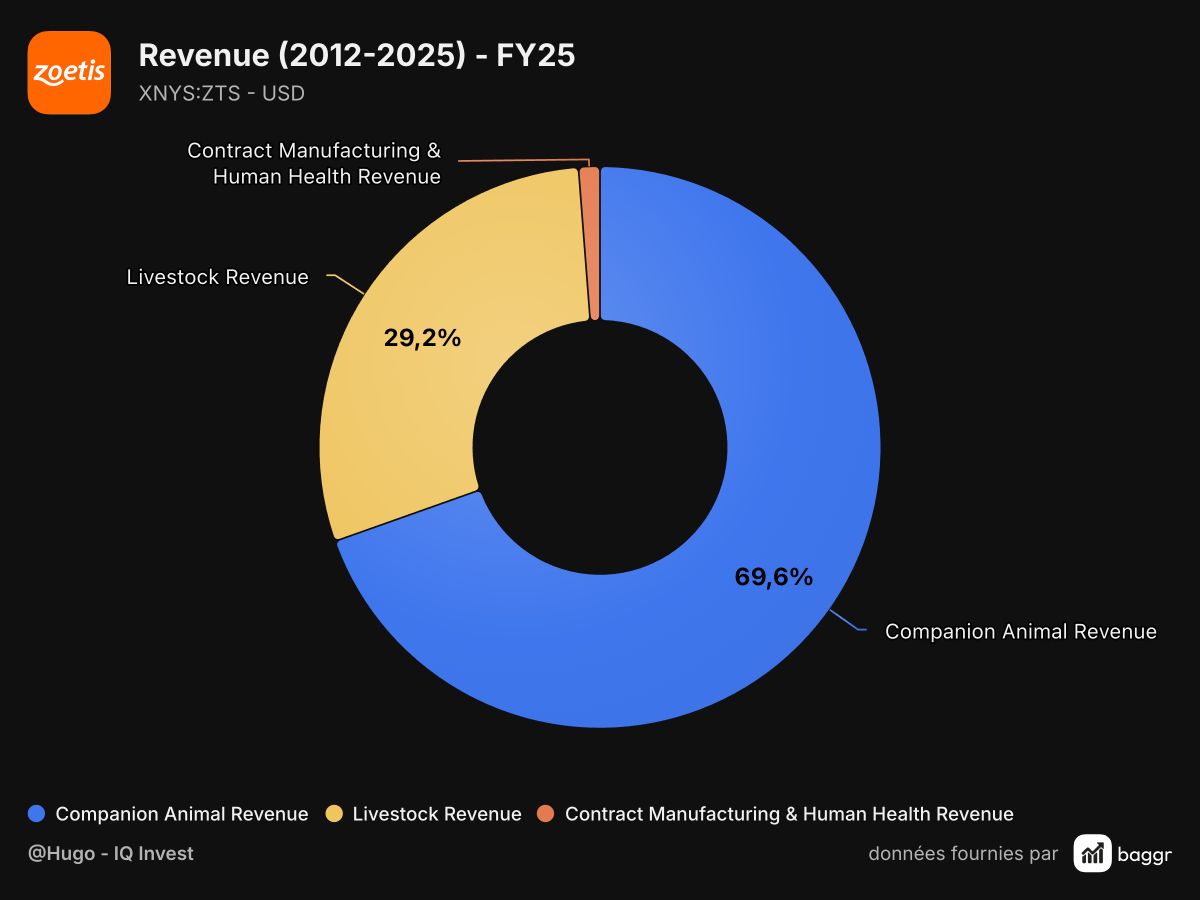The image size is (1200, 900).
Task: Click the 69,6% percentage label
Action: (774, 577)
